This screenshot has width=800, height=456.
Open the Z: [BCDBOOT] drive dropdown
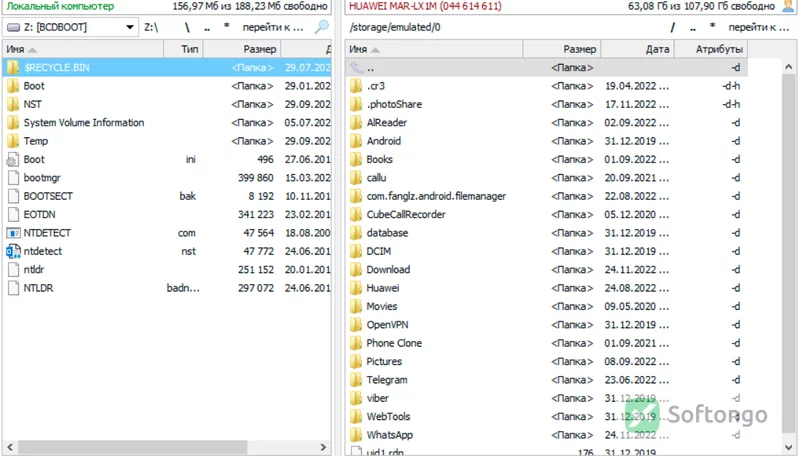pyautogui.click(x=130, y=27)
